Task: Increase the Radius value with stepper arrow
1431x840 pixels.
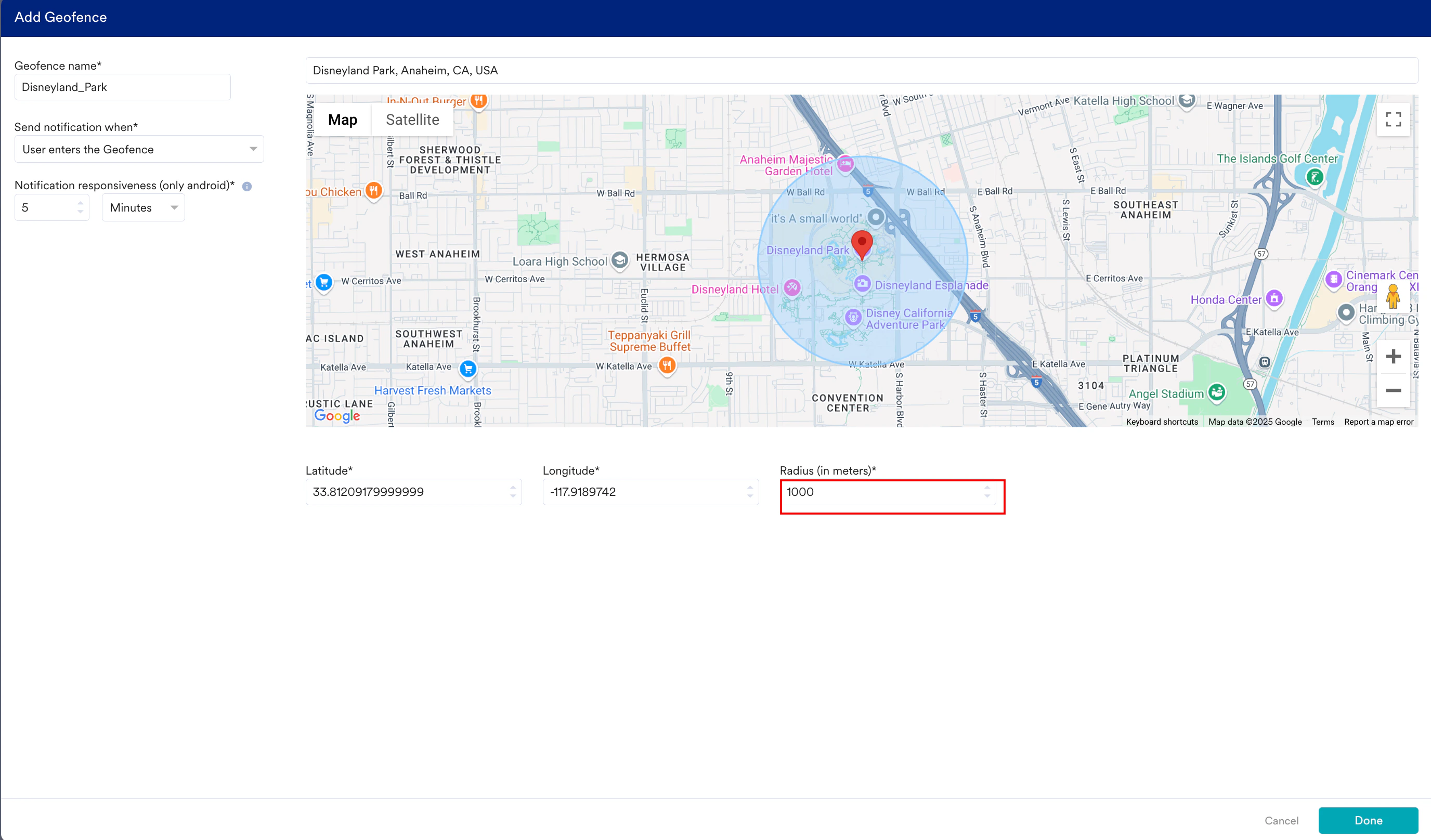Action: (x=987, y=487)
